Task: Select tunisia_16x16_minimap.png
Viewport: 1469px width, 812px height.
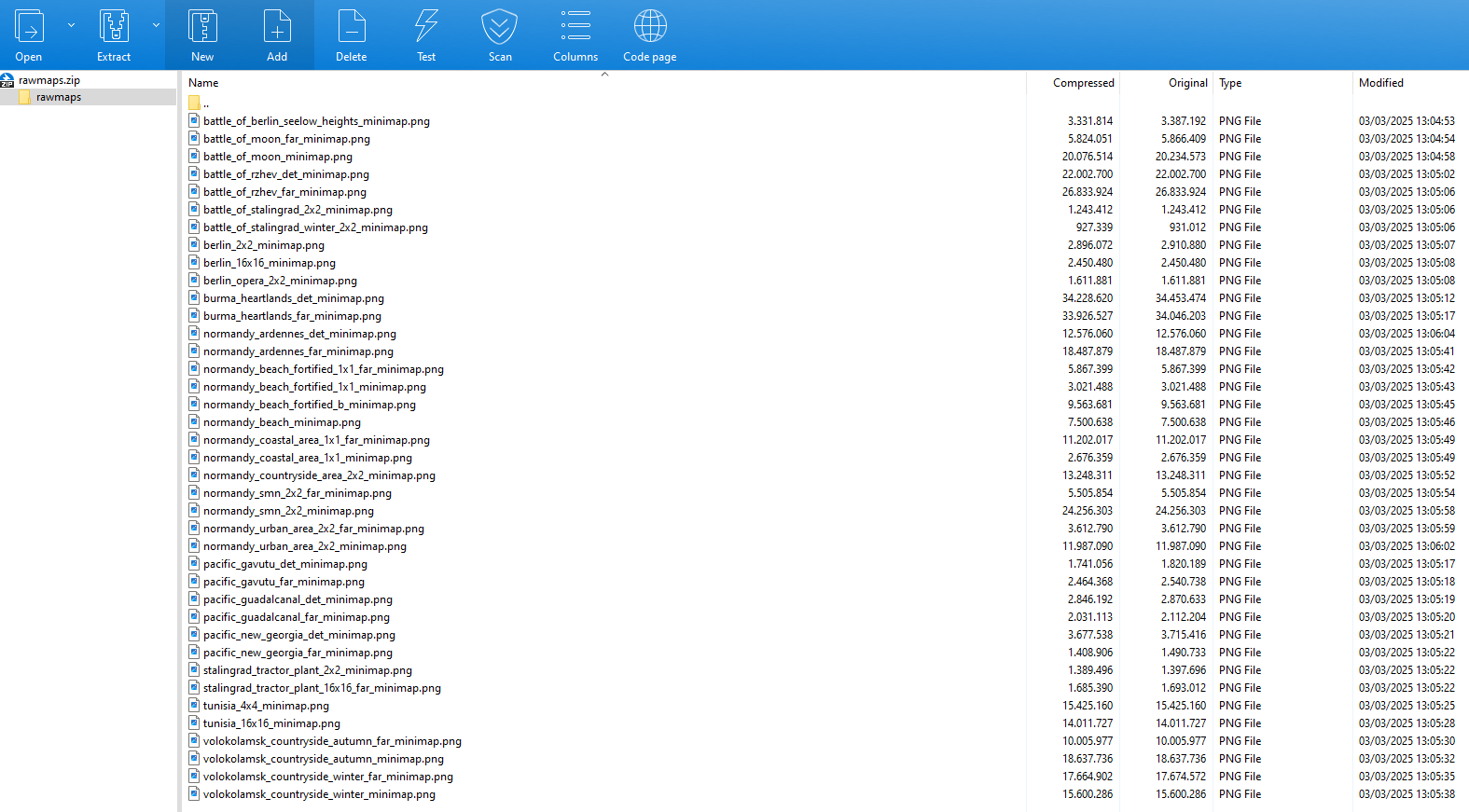Action: 271,723
